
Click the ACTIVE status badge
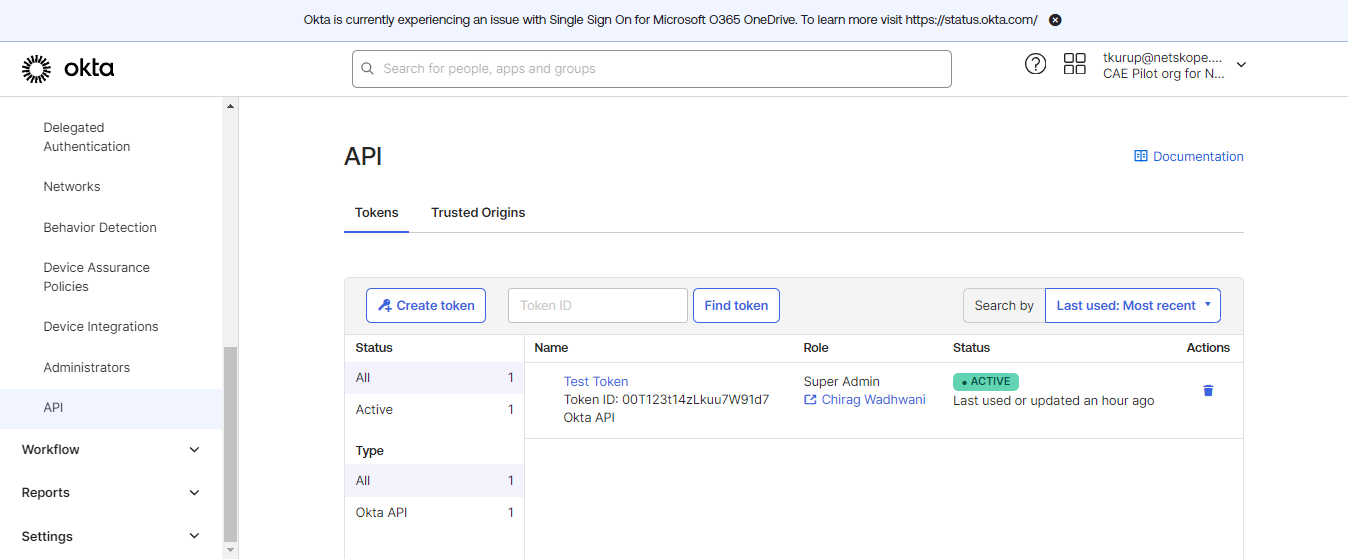point(986,382)
